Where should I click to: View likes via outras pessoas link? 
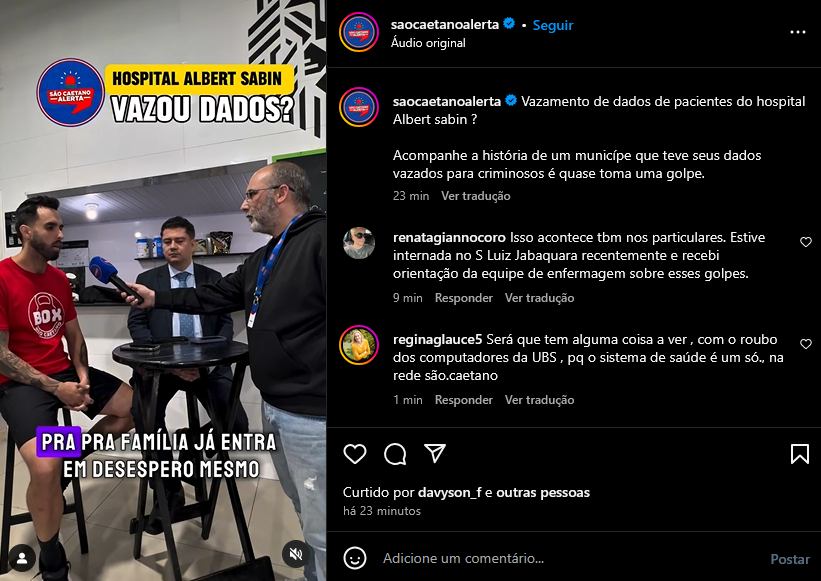pos(542,493)
